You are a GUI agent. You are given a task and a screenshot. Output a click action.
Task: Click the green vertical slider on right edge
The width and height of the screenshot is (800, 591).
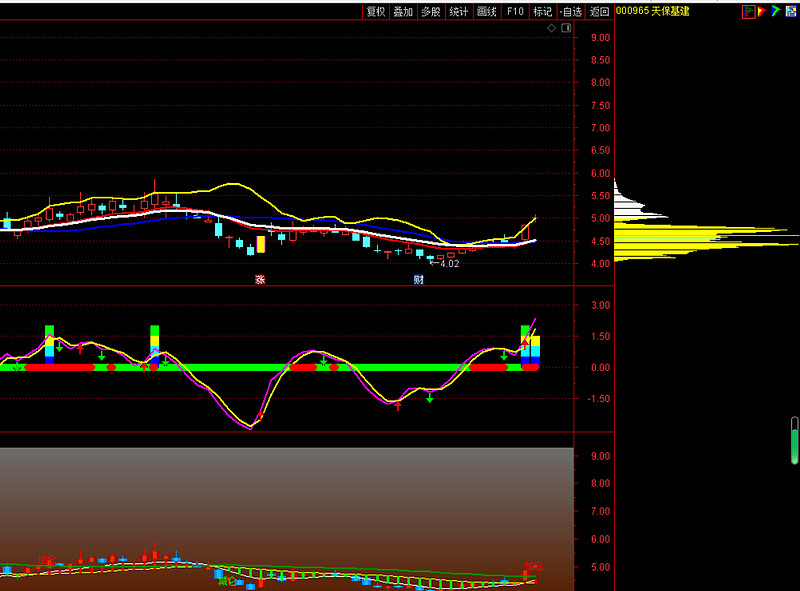(794, 440)
